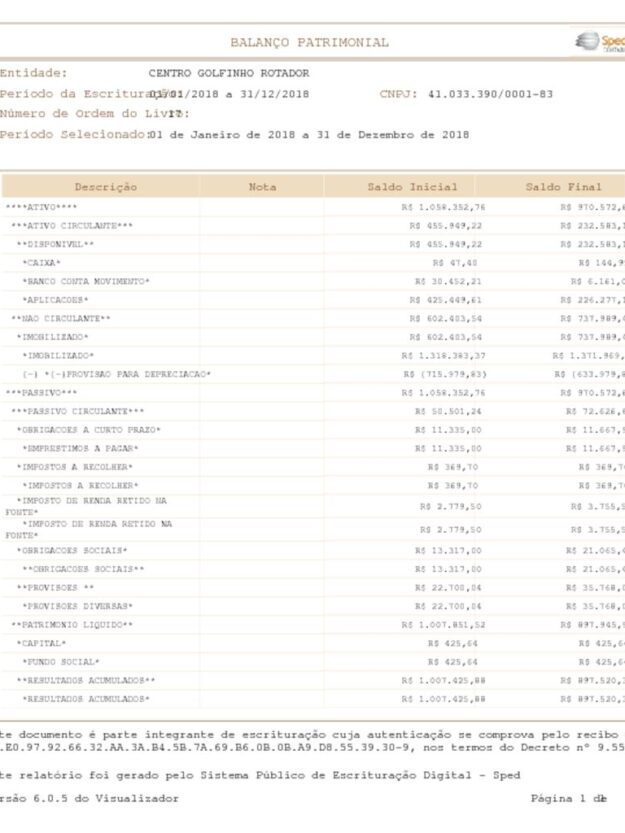The height and width of the screenshot is (833, 625).
Task: Click Provisoes Diversas initial balance R$ 22.700,04
Action: 449,606
